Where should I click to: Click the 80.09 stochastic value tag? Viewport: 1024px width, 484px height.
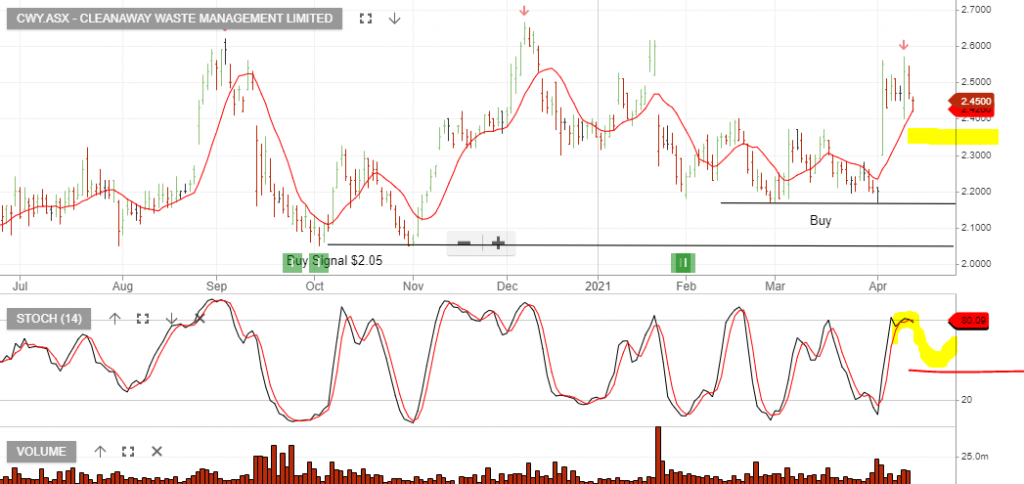click(x=970, y=321)
